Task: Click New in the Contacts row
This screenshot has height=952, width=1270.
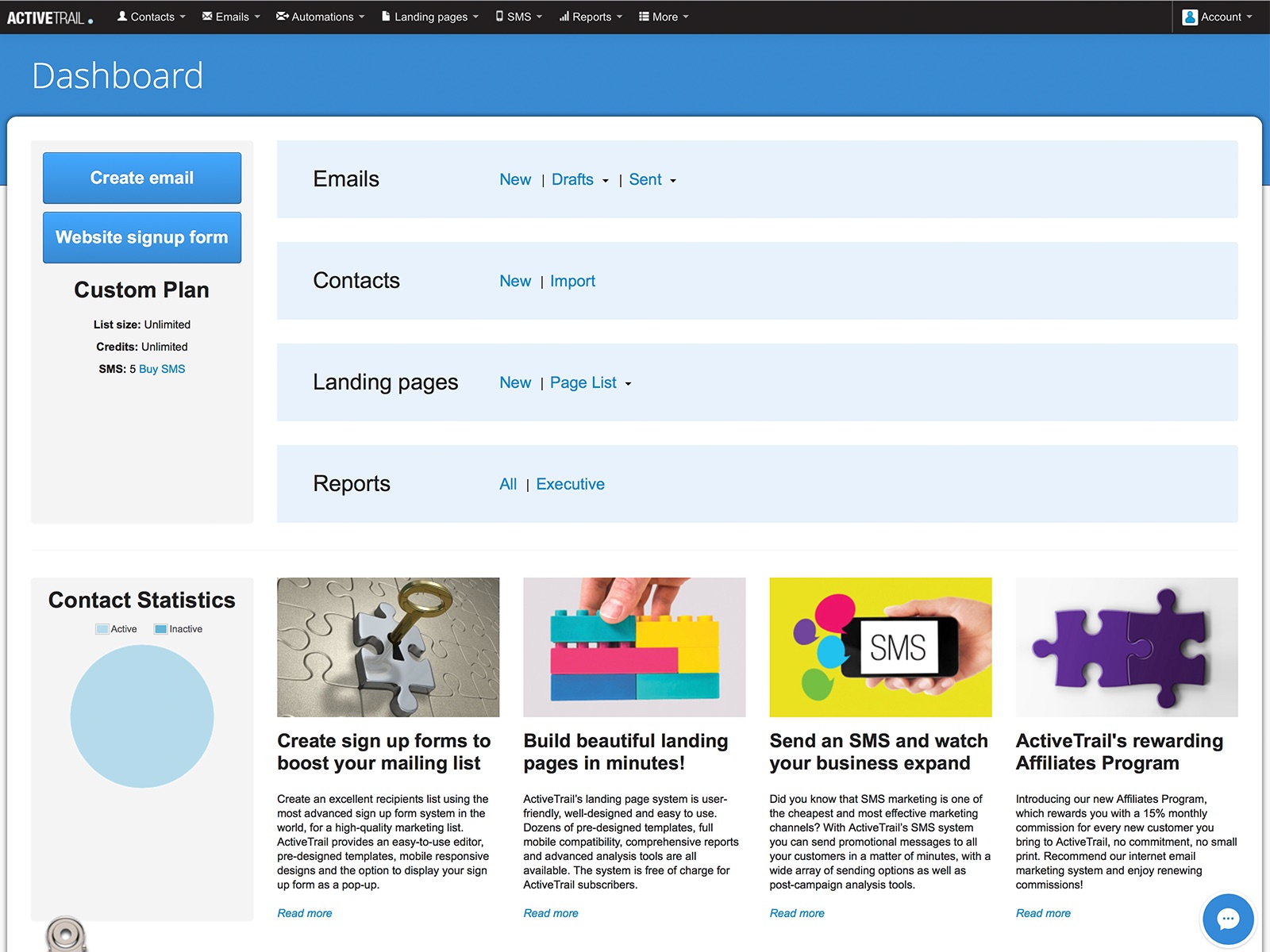Action: click(x=515, y=281)
